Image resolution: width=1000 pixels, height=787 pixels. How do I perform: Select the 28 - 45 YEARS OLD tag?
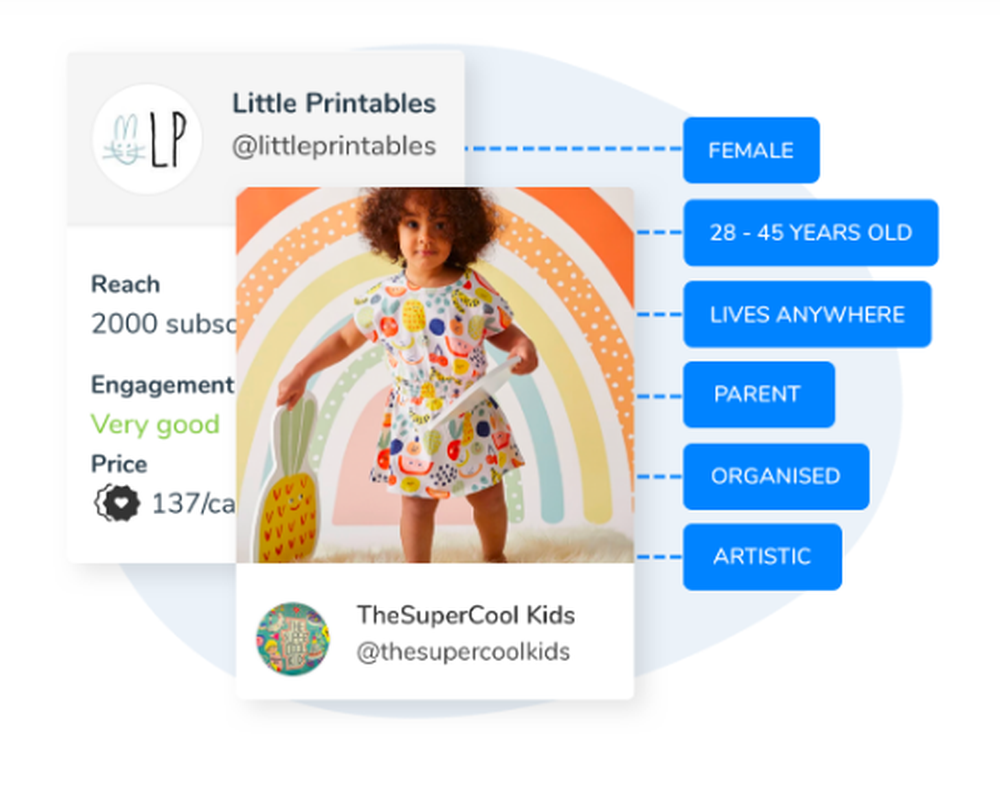point(811,232)
